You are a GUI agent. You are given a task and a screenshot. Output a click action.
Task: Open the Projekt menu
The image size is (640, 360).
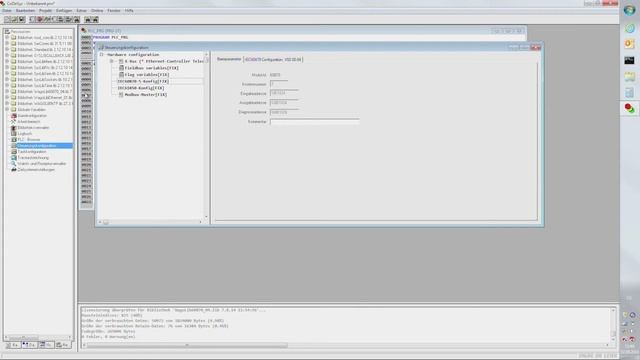(x=45, y=11)
